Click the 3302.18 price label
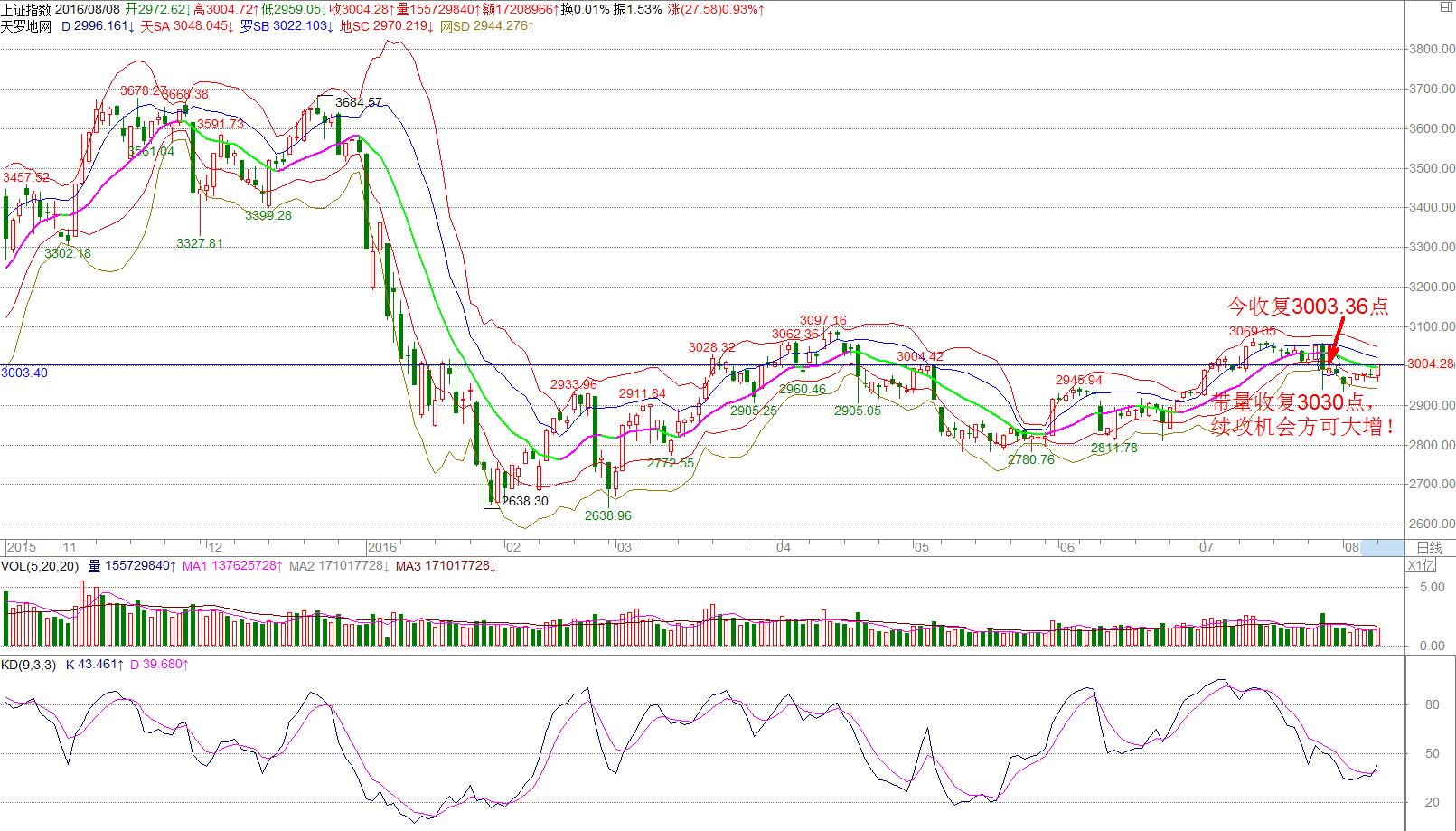The width and height of the screenshot is (1456, 831). click(68, 253)
